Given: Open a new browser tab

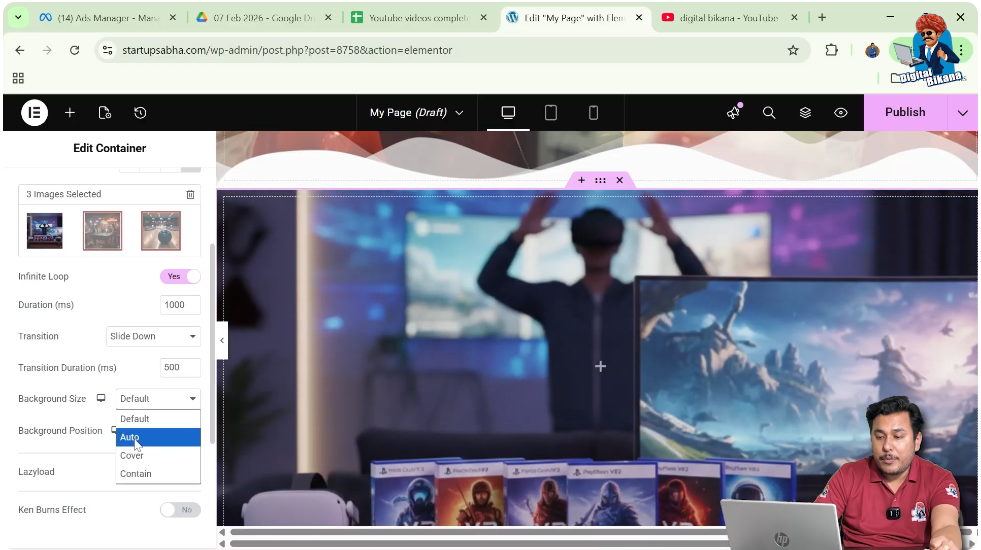Looking at the screenshot, I should 822,18.
